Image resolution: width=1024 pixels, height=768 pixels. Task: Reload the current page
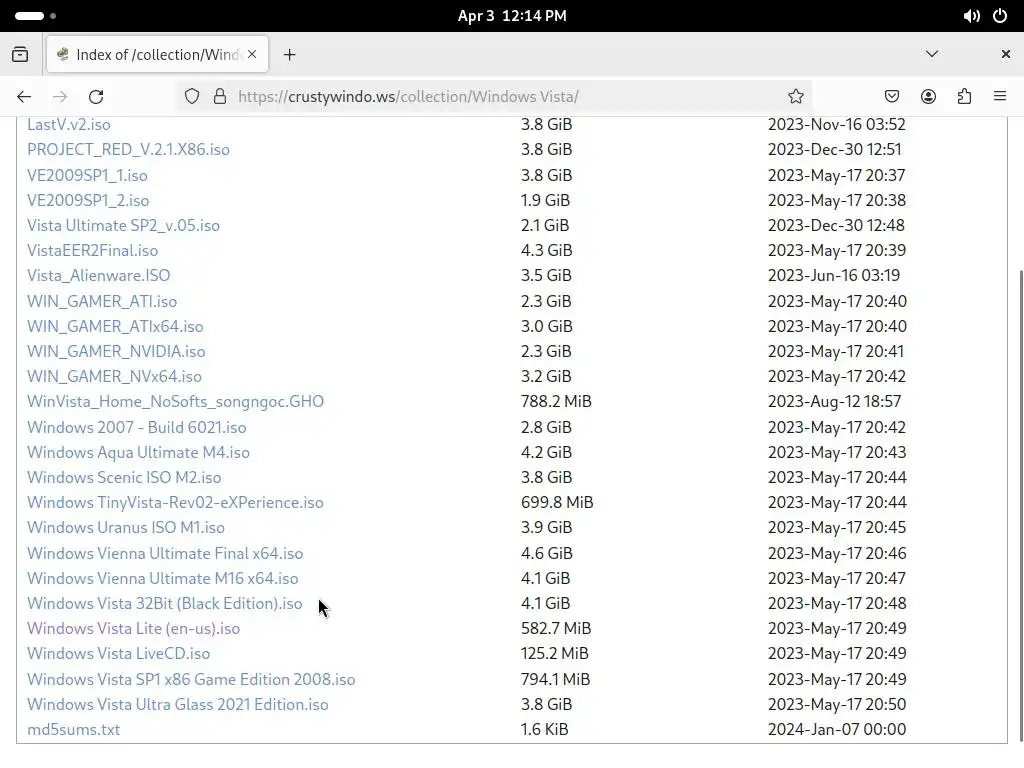[96, 97]
